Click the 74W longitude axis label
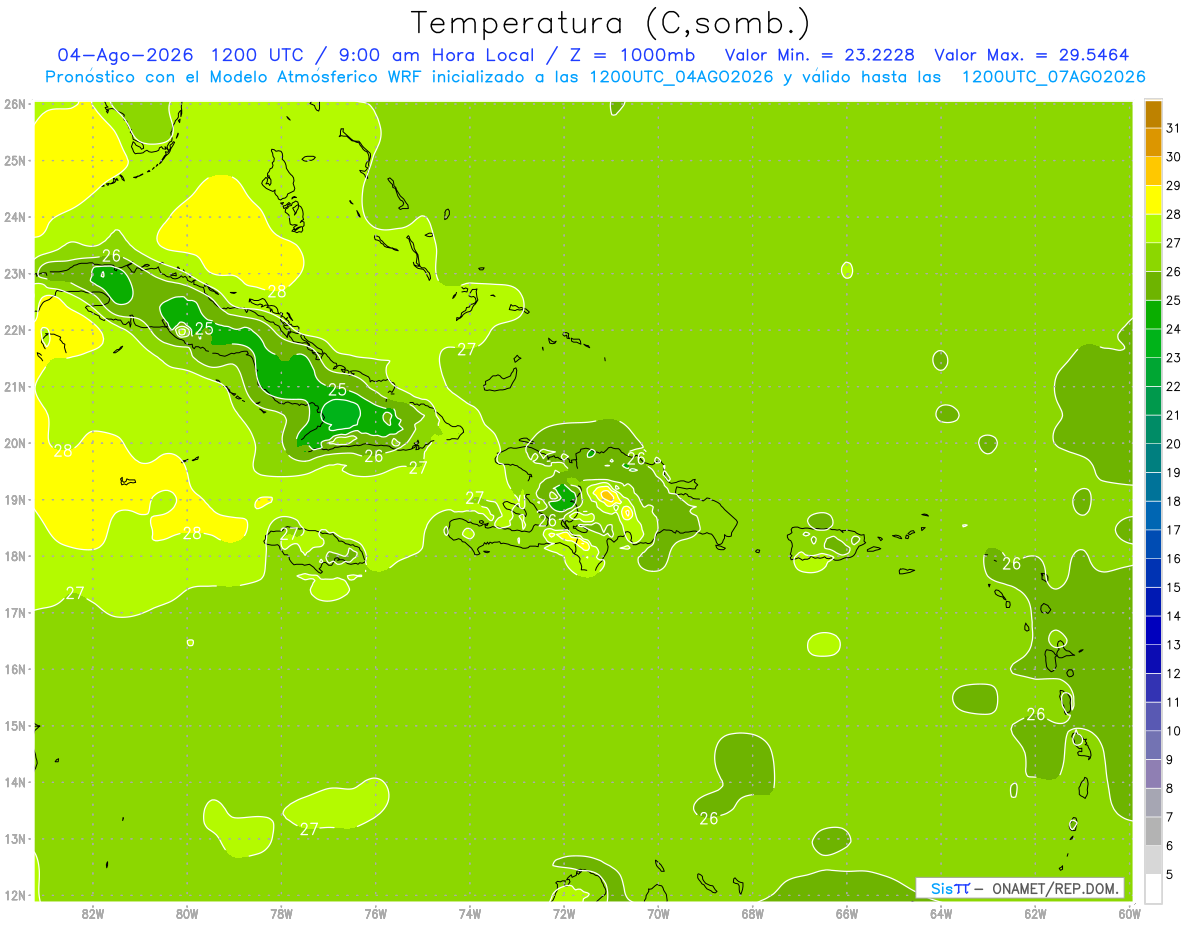This screenshot has width=1200, height=927. [470, 913]
